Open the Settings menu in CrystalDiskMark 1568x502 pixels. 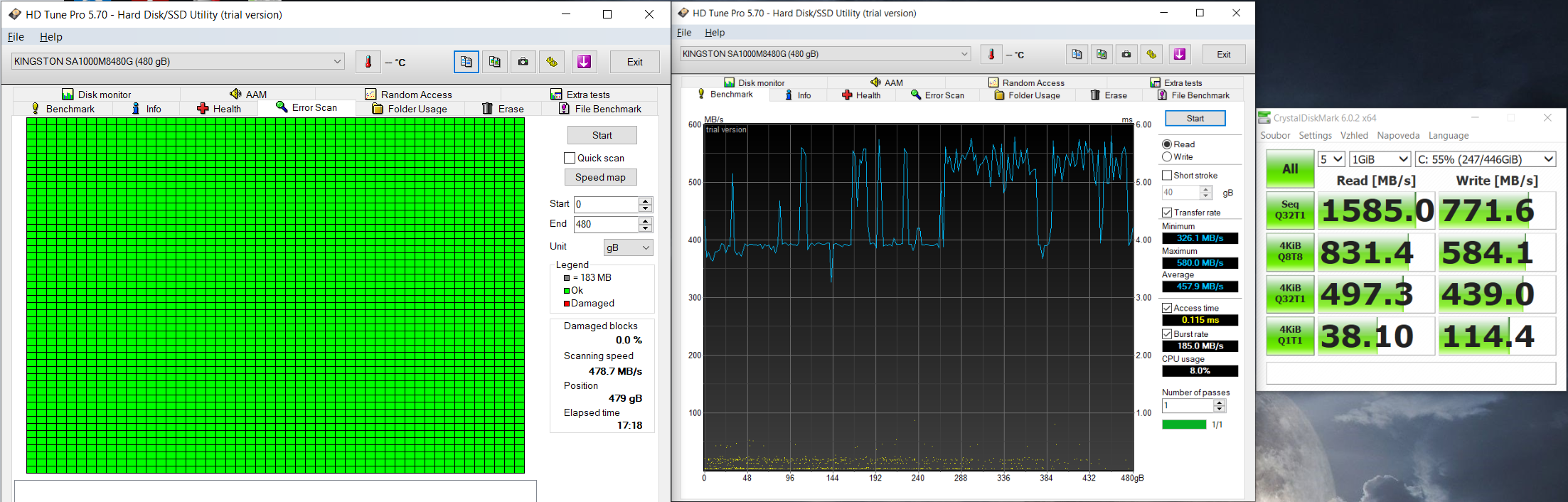[1315, 135]
